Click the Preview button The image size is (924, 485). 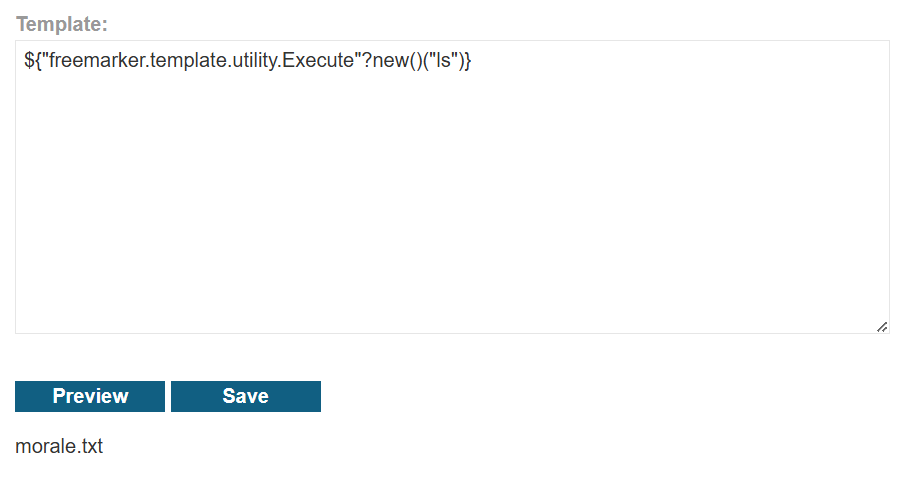point(90,396)
